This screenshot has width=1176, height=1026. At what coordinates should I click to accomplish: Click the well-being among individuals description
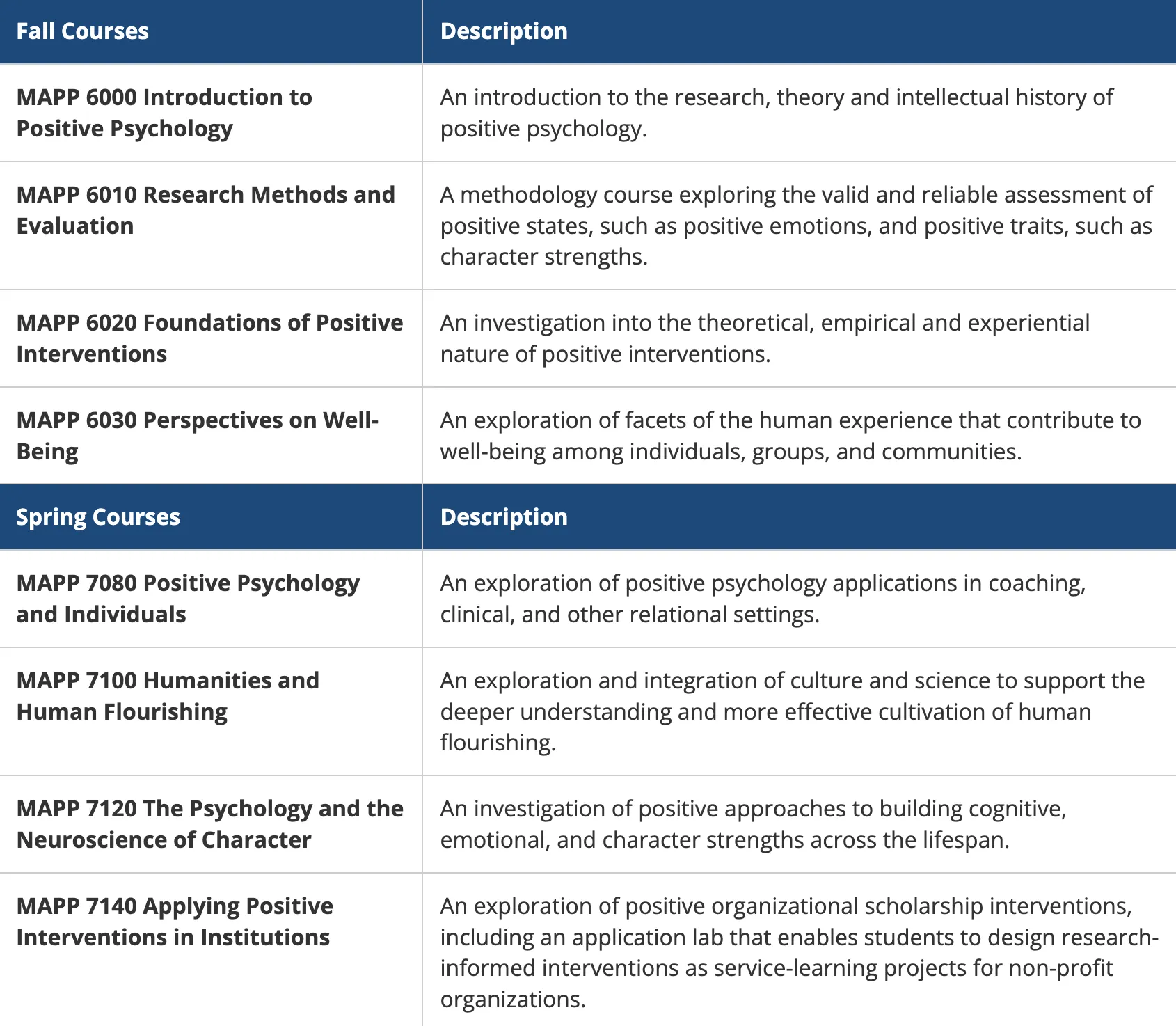click(790, 436)
